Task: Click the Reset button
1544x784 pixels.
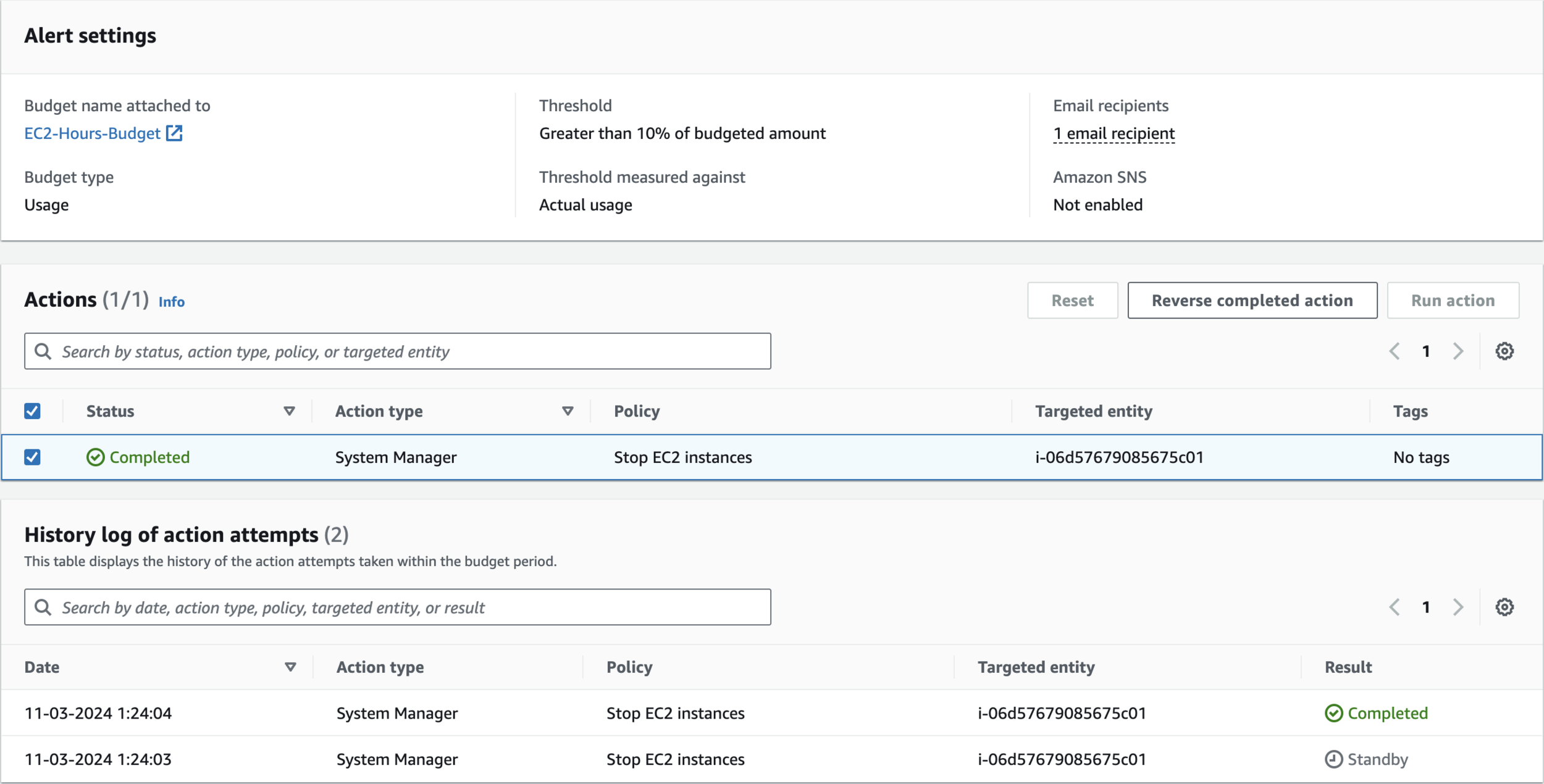Action: 1072,301
